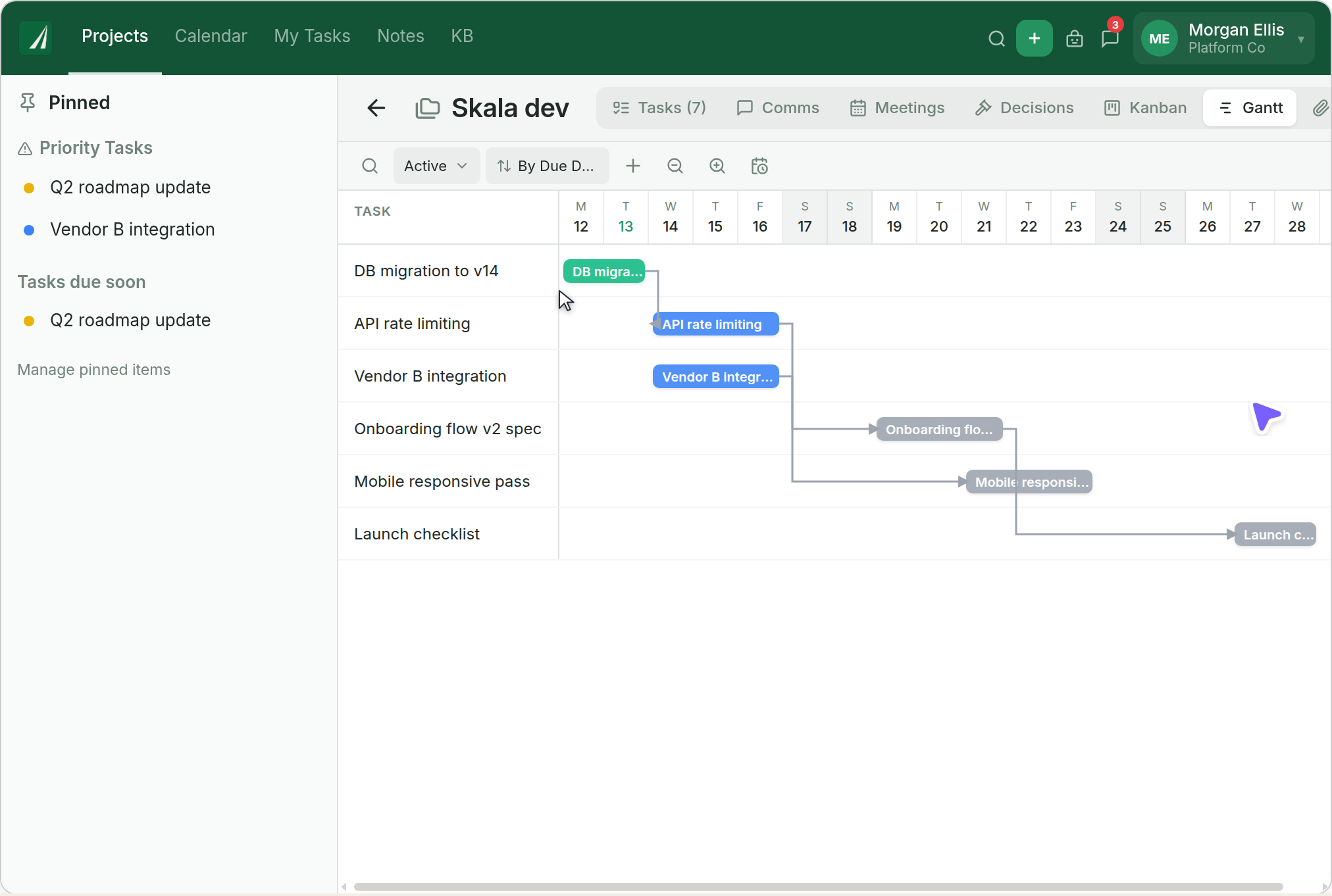The height and width of the screenshot is (896, 1332).
Task: Open KB in the top navigation
Action: (462, 36)
